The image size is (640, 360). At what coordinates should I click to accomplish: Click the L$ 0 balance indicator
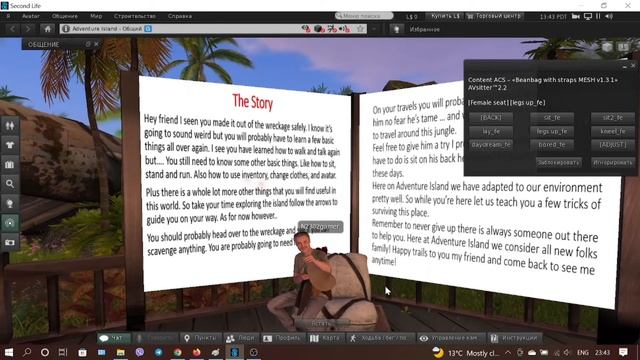tap(412, 16)
